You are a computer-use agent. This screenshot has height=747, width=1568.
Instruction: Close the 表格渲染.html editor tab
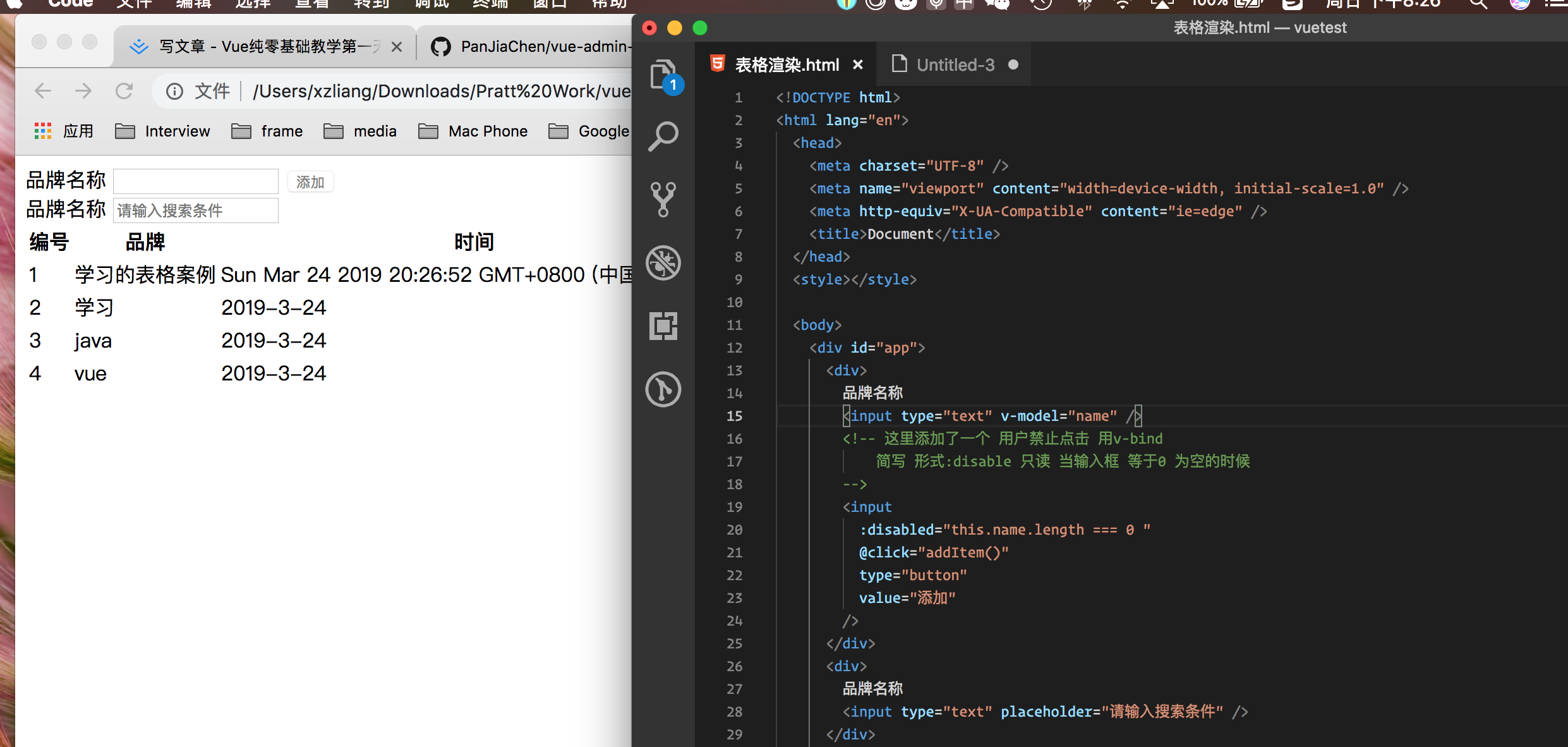click(x=857, y=64)
